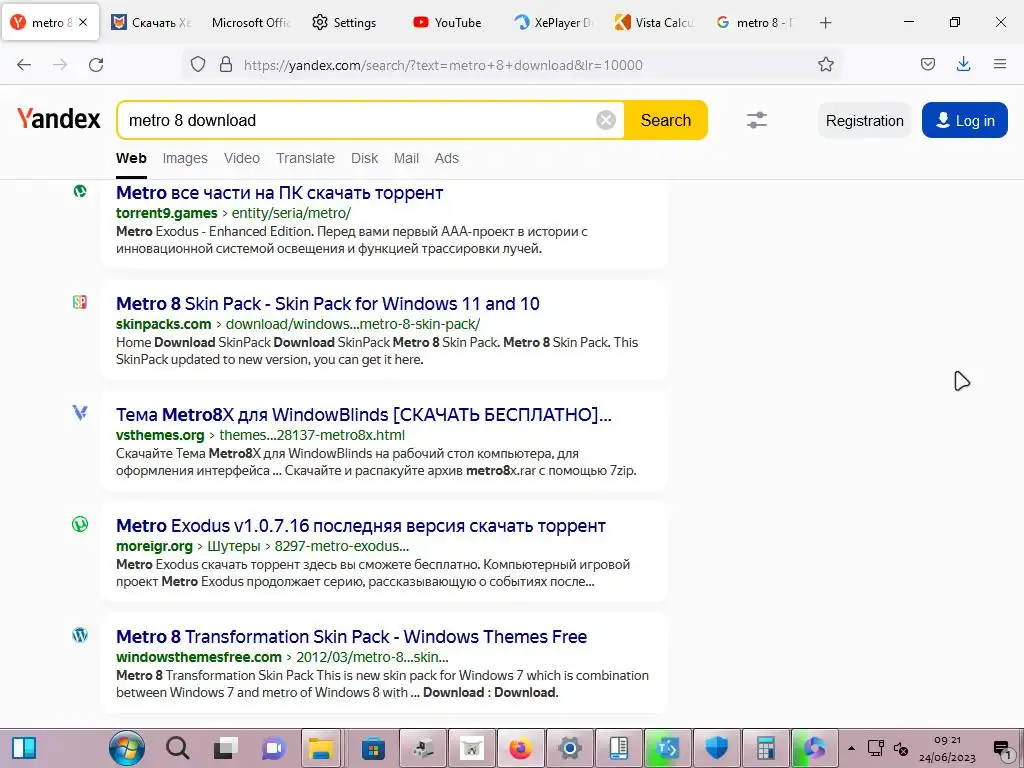Click the windowsthemesfree.com WordPress favicon
This screenshot has height=768, width=1024.
click(x=80, y=635)
